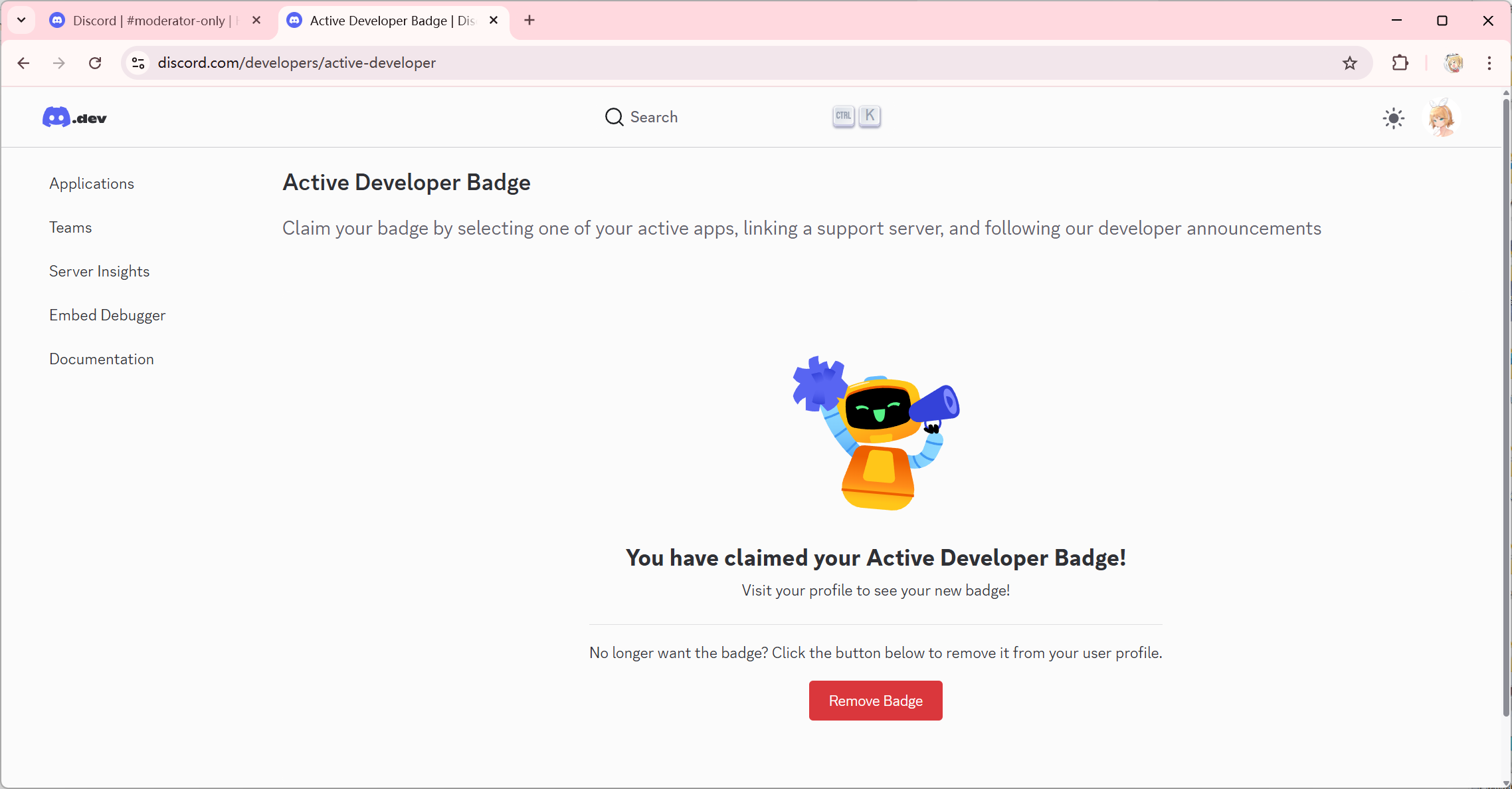Image resolution: width=1512 pixels, height=789 pixels.
Task: Reload the page with the refresh icon
Action: [95, 63]
